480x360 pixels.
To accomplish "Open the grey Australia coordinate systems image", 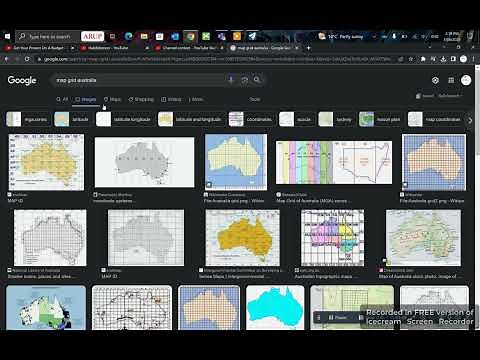I will point(144,162).
